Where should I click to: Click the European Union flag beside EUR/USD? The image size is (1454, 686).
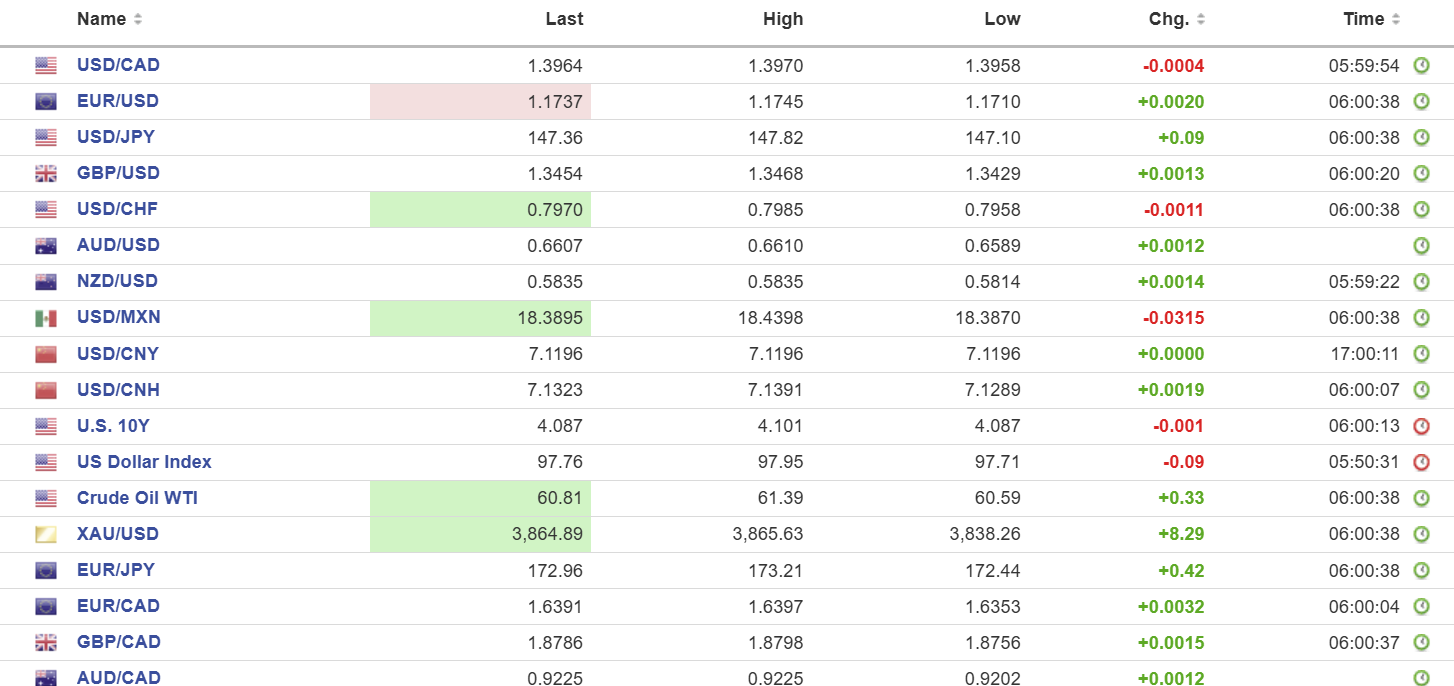coord(46,102)
